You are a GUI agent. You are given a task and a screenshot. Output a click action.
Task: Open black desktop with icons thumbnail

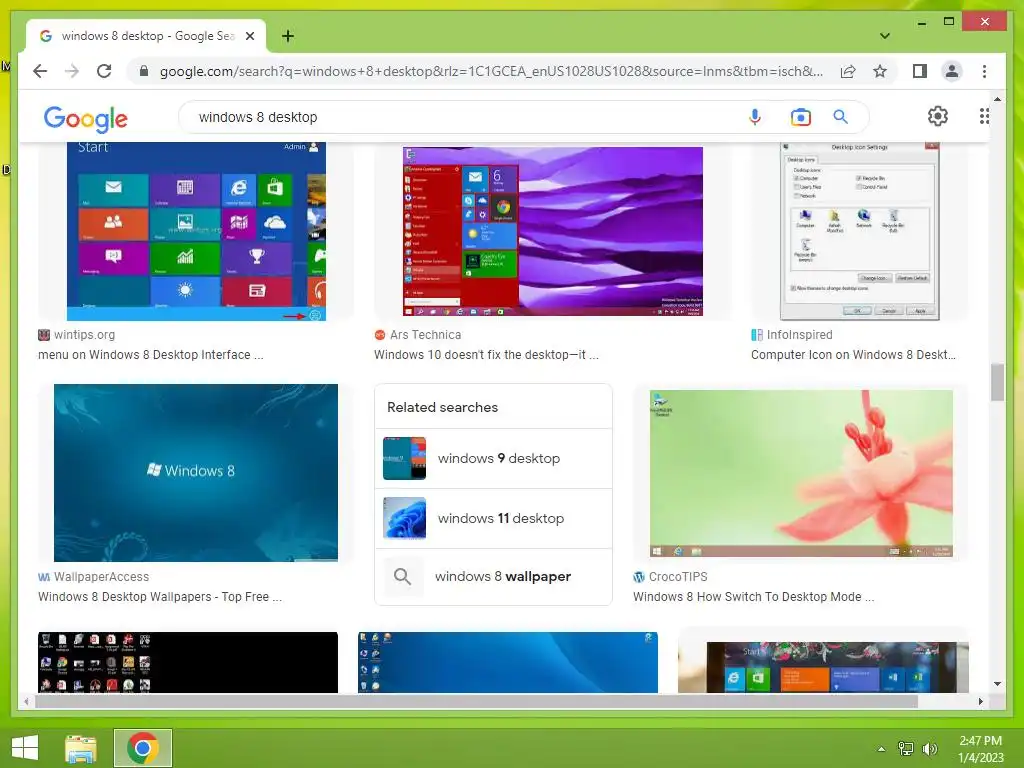click(x=188, y=662)
